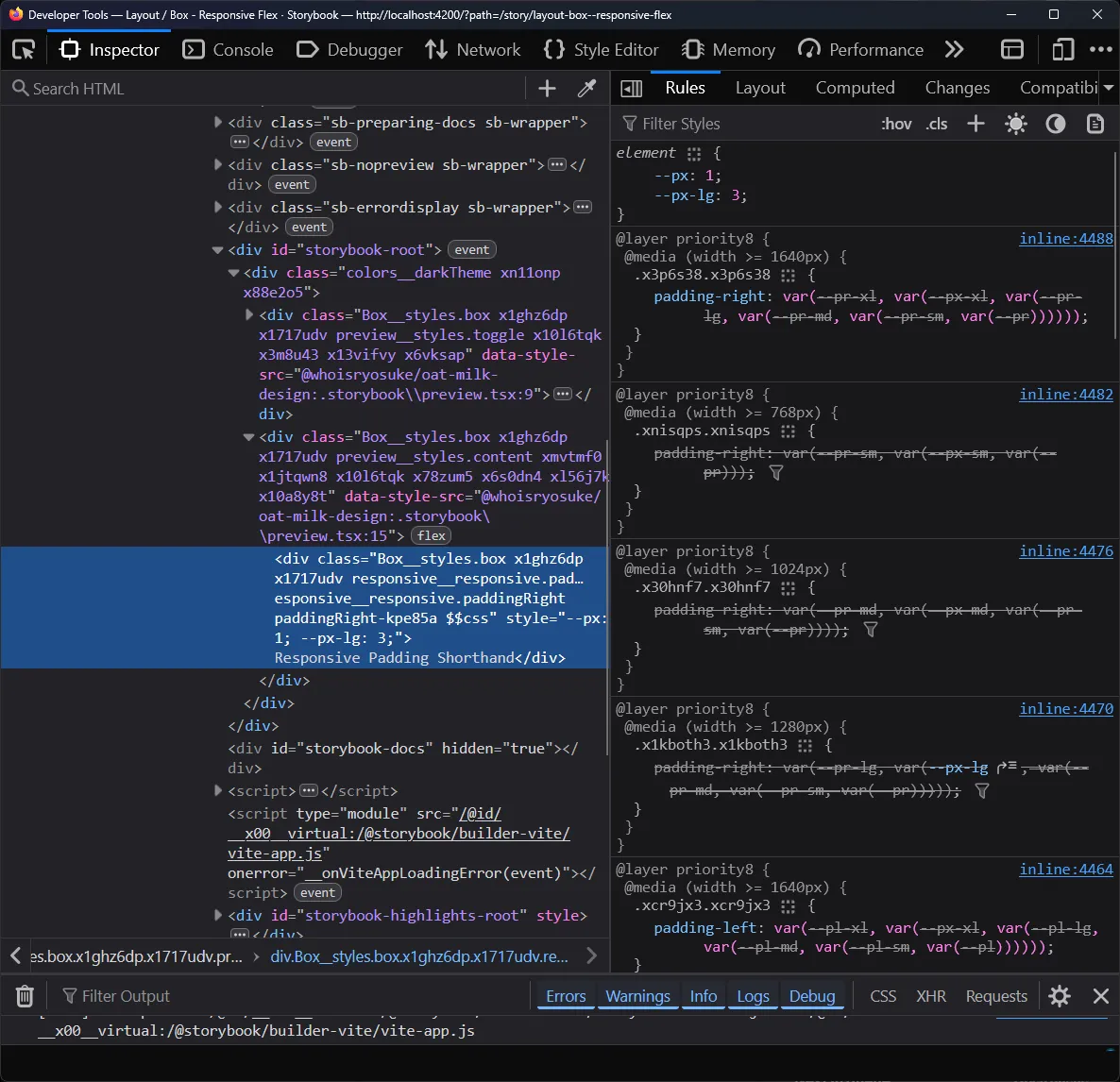Image resolution: width=1120 pixels, height=1082 pixels.
Task: Open Responsive Design Mode
Action: coord(1061,49)
